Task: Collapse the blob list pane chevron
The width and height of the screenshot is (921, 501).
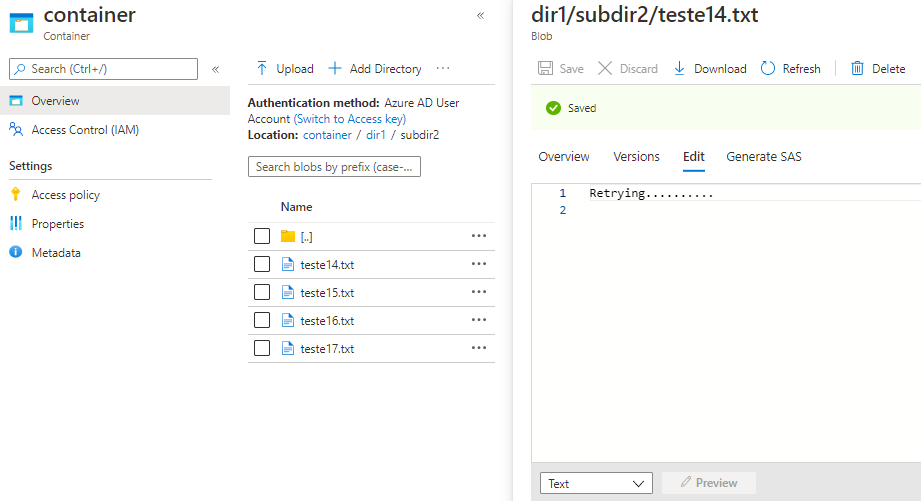Action: [480, 15]
